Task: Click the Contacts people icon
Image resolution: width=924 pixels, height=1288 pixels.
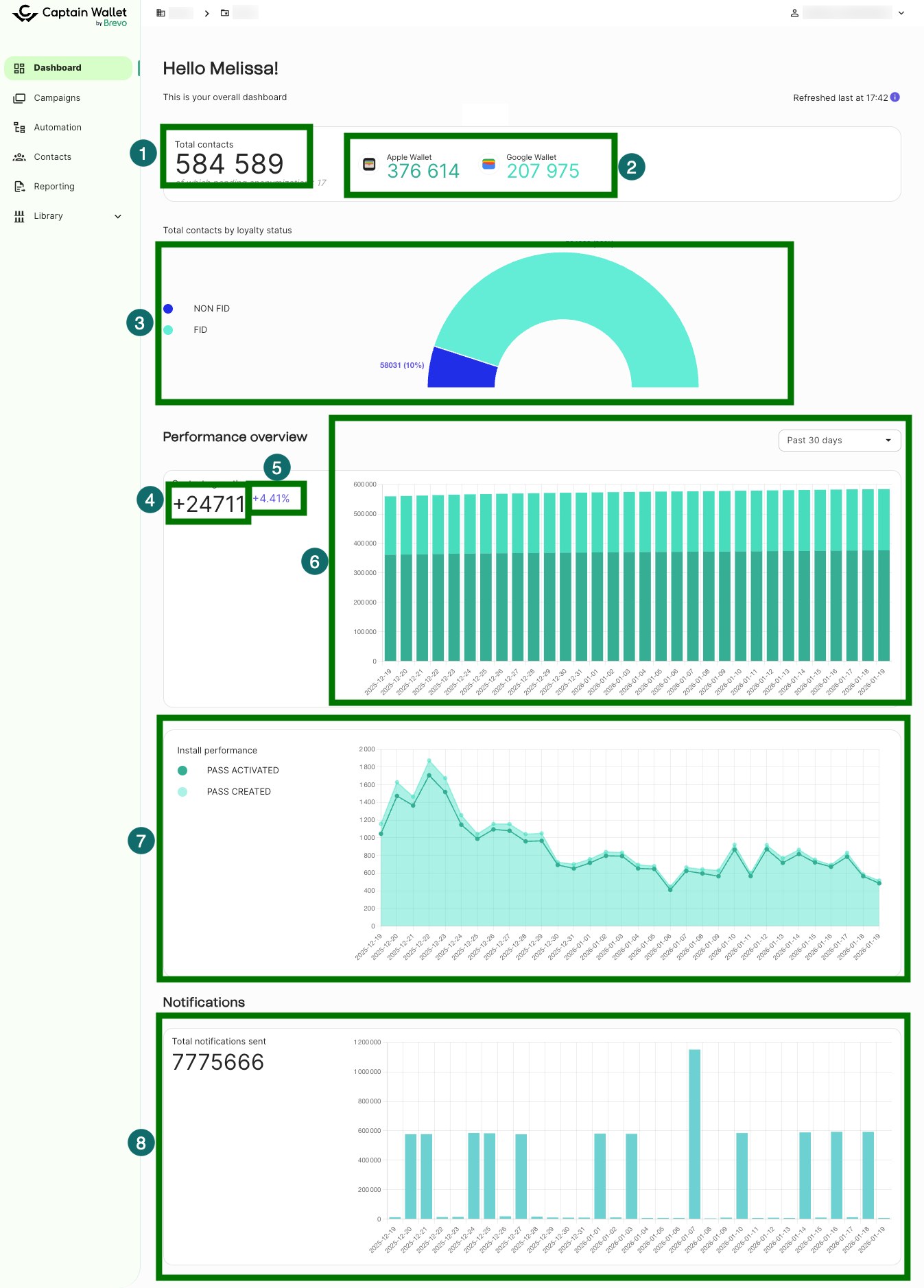Action: [19, 157]
